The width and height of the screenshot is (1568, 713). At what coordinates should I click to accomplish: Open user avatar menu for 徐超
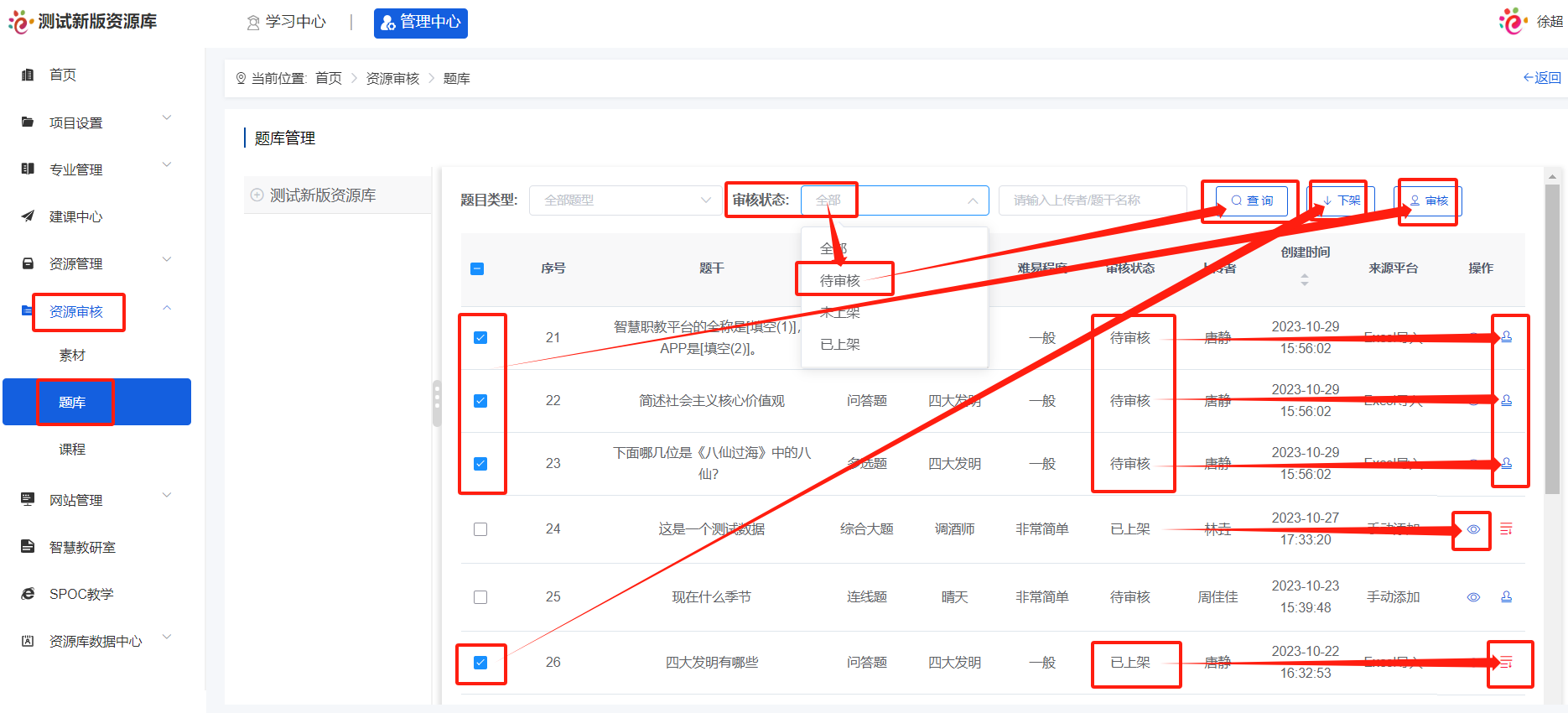point(1513,21)
